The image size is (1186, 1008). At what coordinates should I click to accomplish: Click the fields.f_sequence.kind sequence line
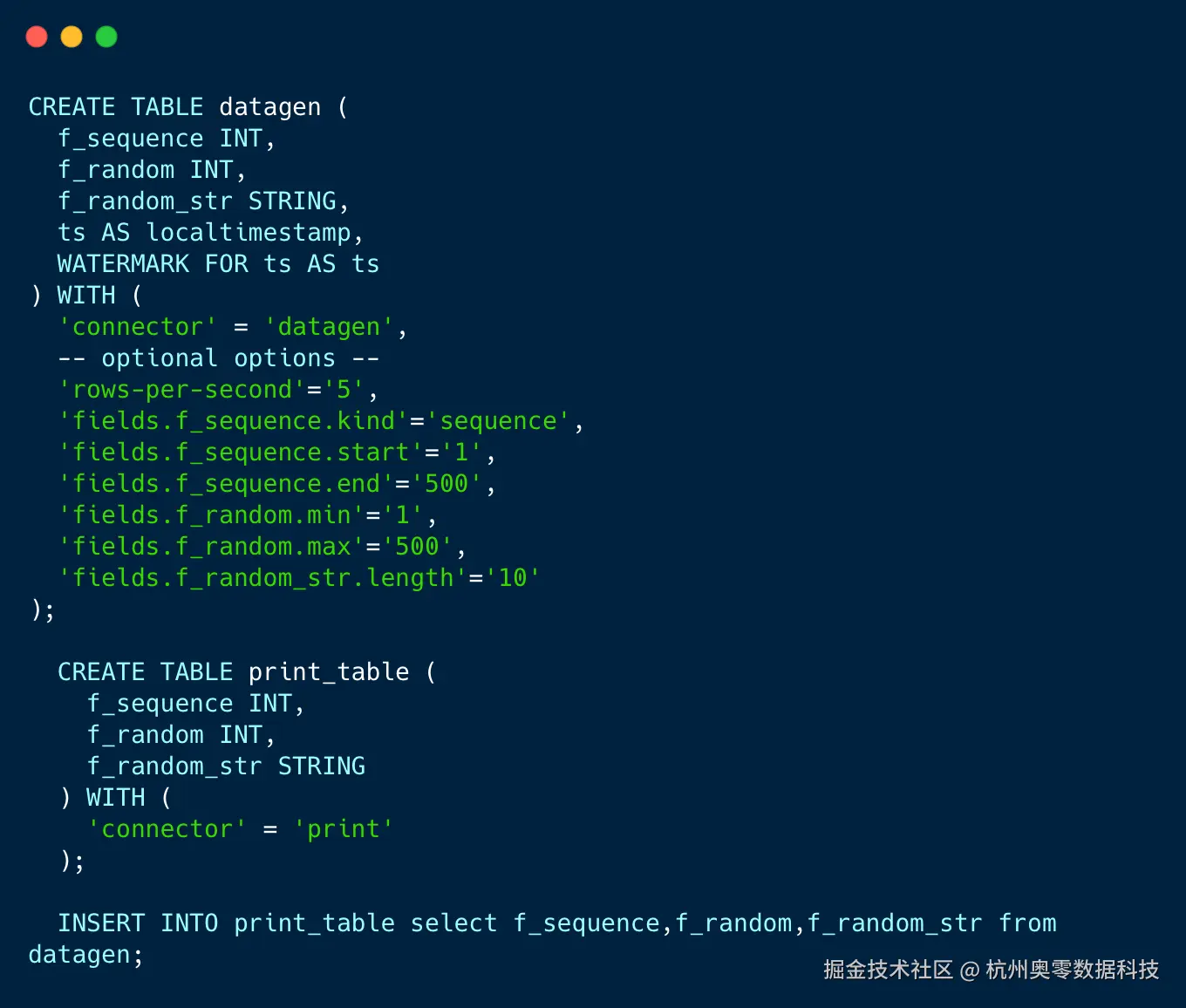(x=320, y=421)
